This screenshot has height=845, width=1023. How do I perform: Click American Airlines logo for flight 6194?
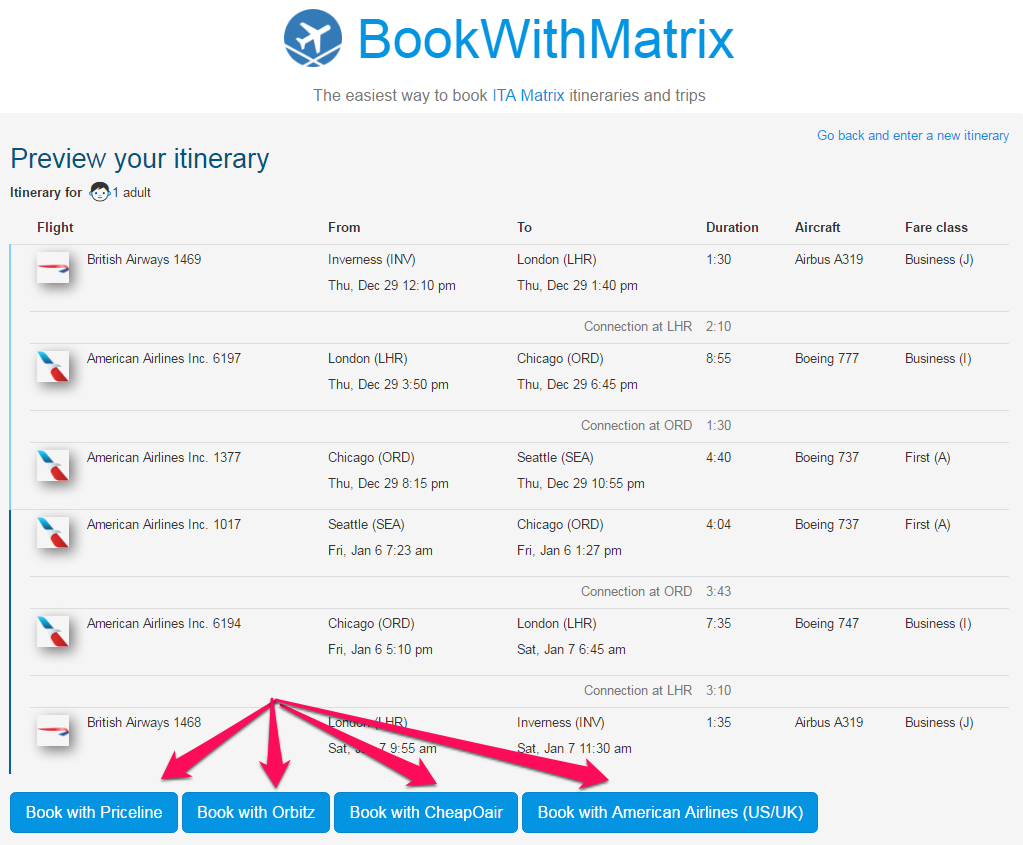53,632
